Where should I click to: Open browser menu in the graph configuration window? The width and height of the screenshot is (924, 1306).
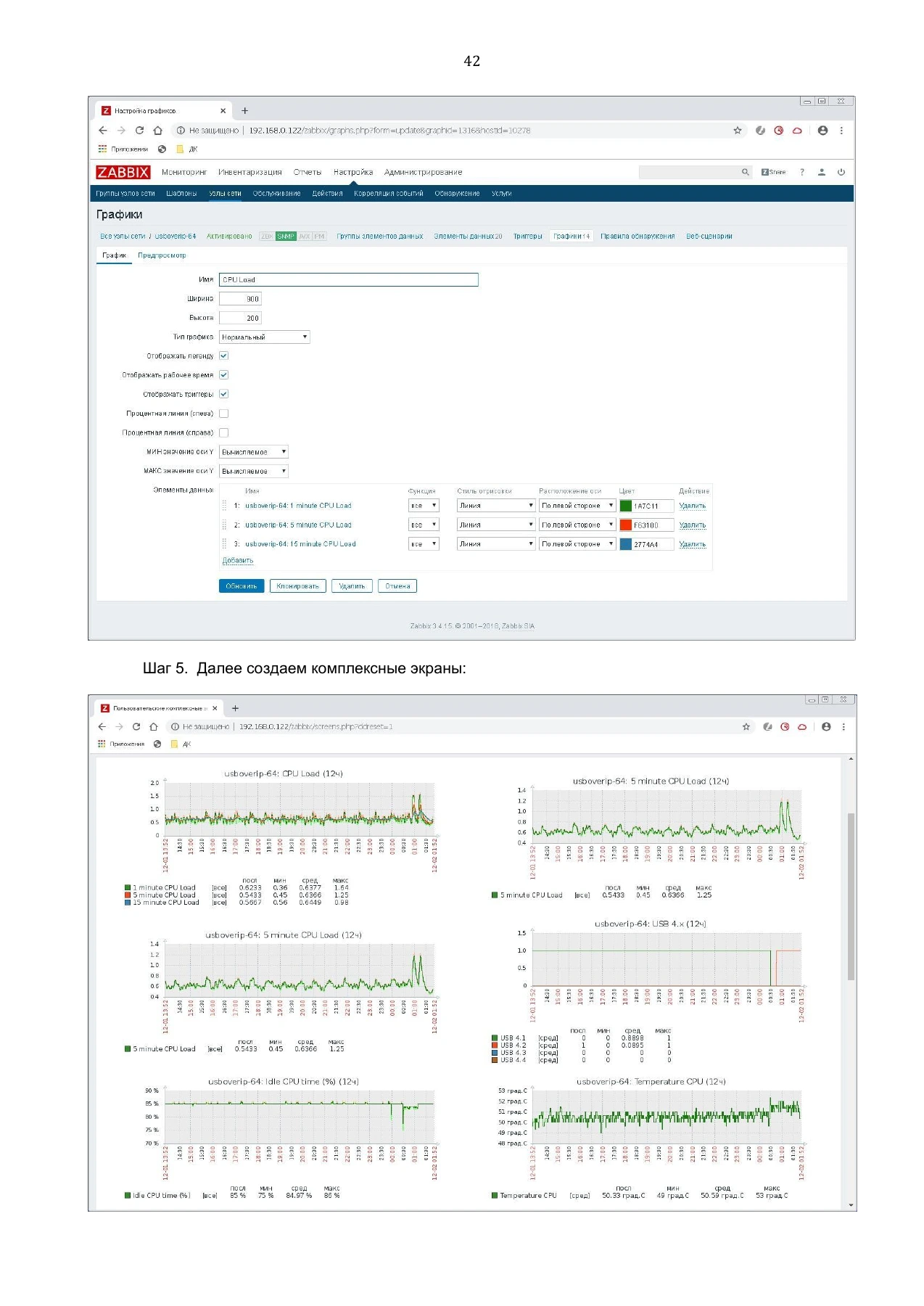841,131
